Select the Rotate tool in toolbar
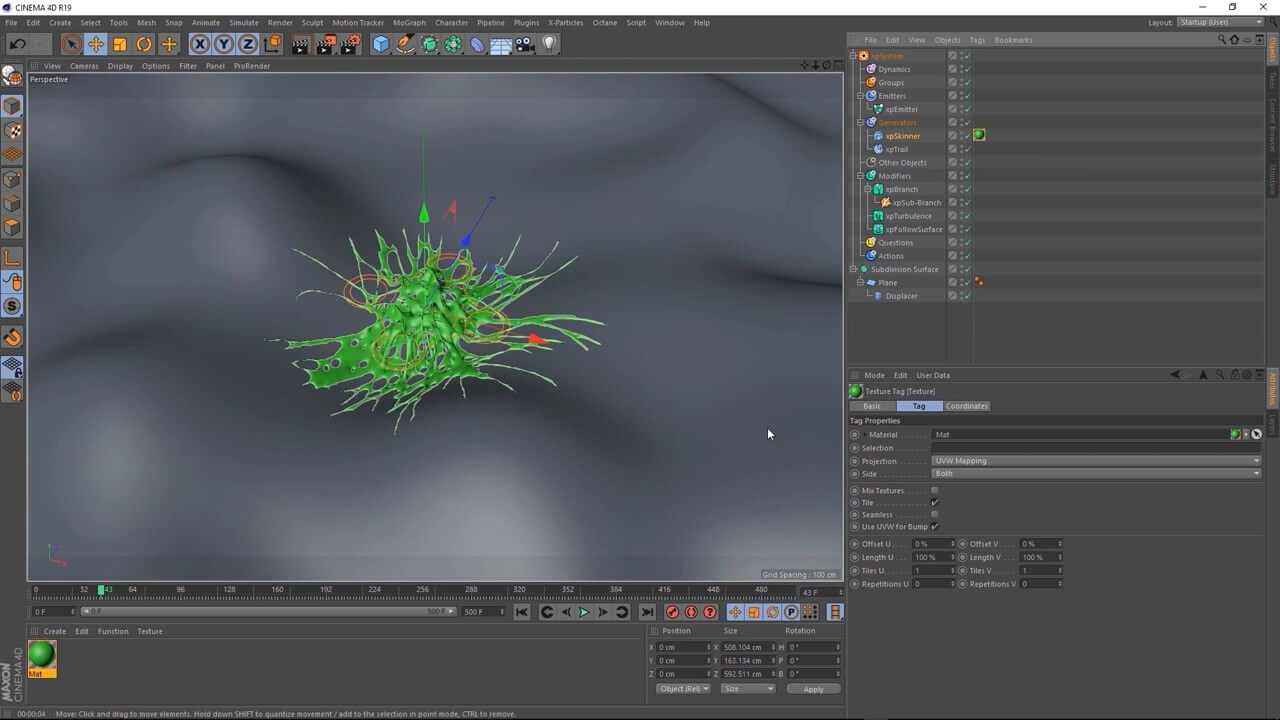1280x720 pixels. point(144,44)
